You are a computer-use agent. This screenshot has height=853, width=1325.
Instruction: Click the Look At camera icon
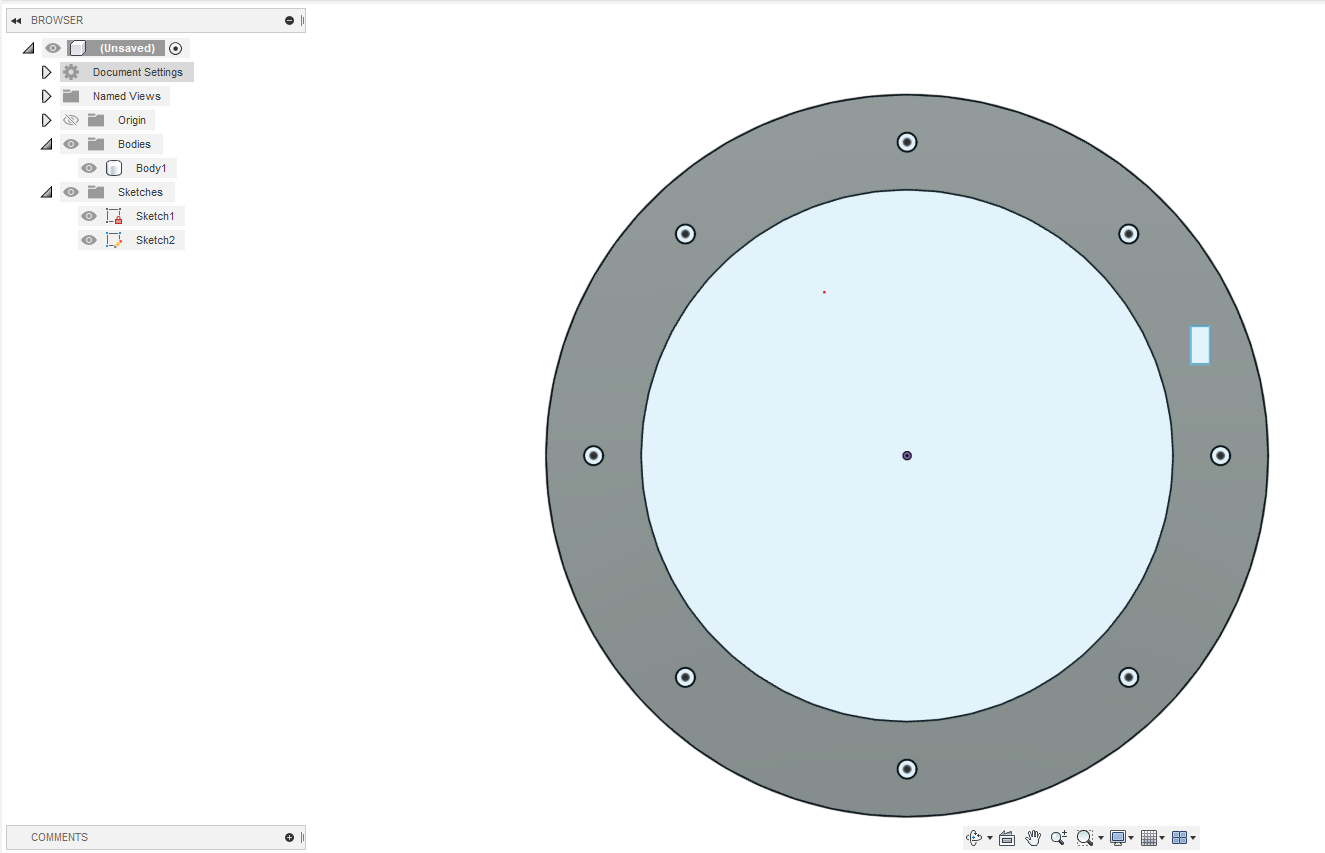(1007, 837)
